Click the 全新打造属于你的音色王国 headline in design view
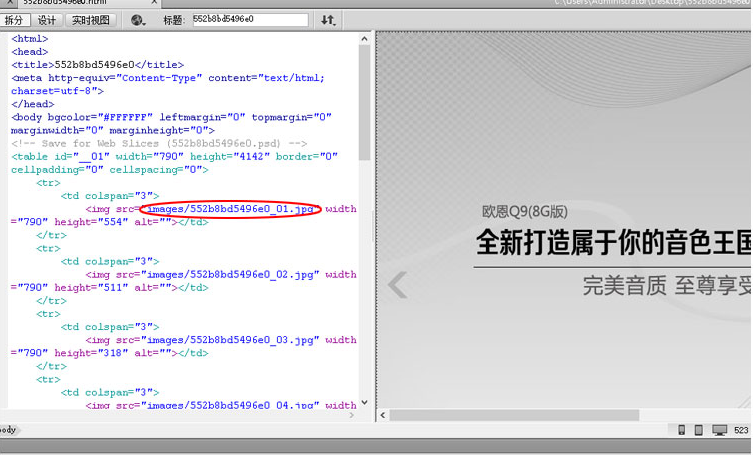The image size is (753, 455). pyautogui.click(x=614, y=243)
